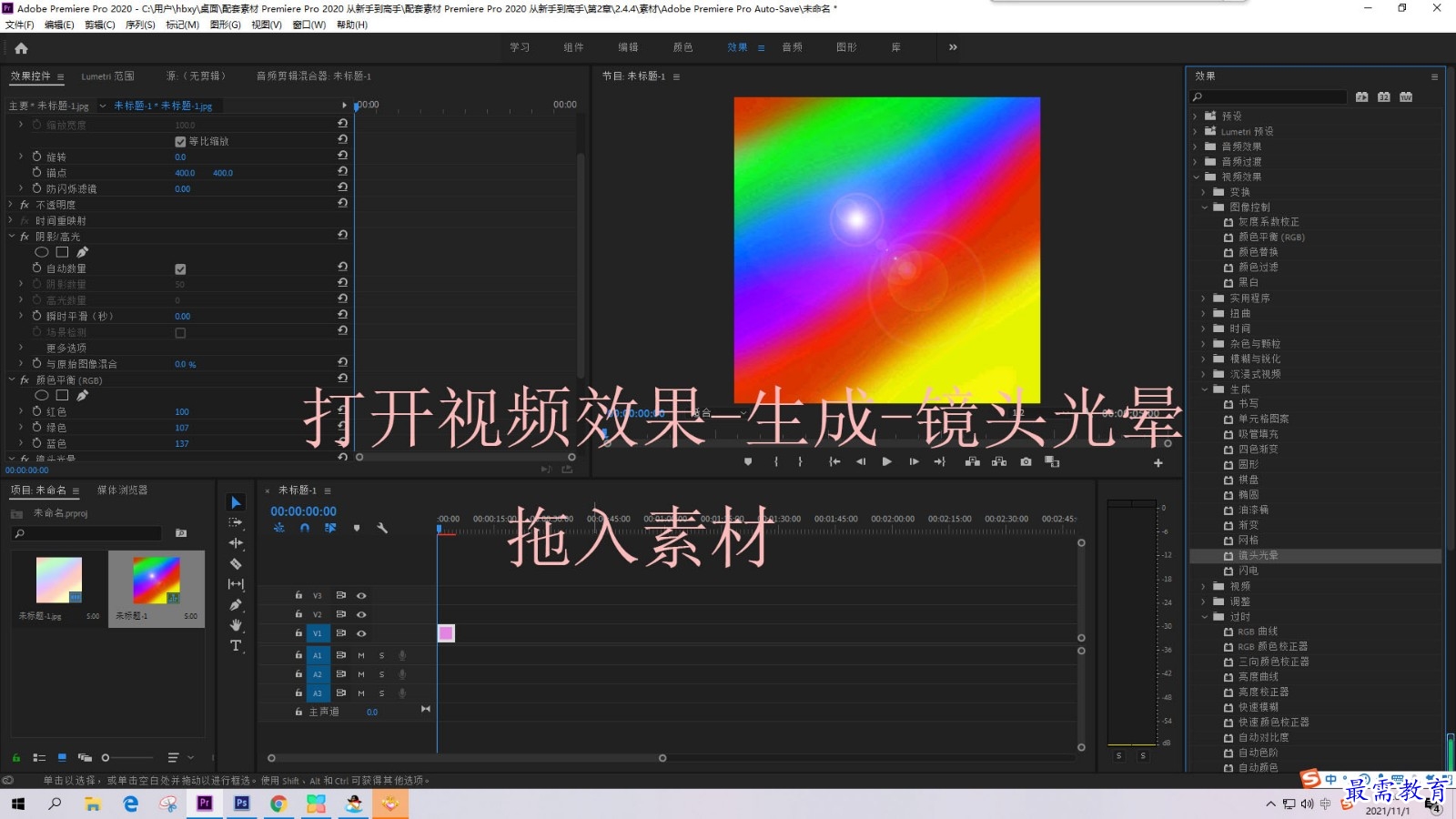The image size is (1456, 819).
Task: Toggle the Auto Amounts (自动数量) checkbox
Action: click(x=180, y=268)
